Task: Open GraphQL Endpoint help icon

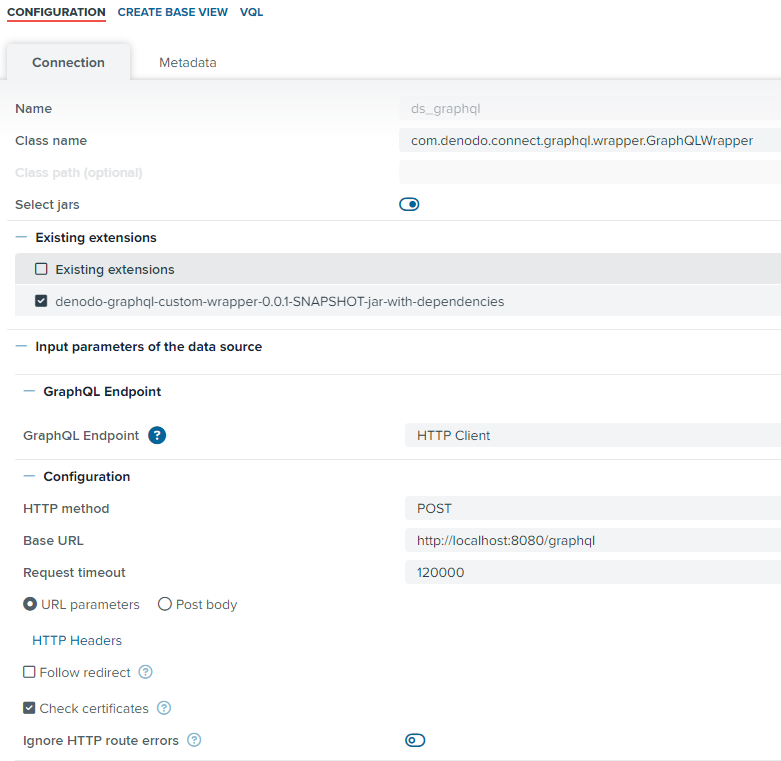Action: (x=157, y=435)
